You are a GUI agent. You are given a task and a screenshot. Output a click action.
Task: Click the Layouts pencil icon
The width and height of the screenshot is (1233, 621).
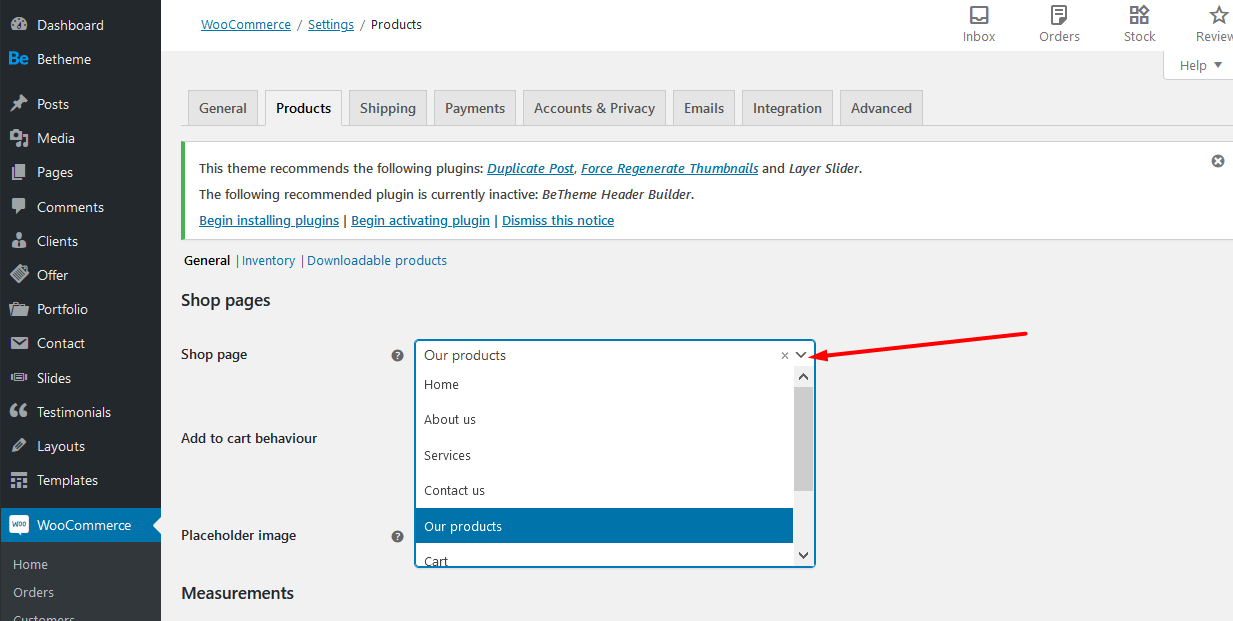point(19,446)
